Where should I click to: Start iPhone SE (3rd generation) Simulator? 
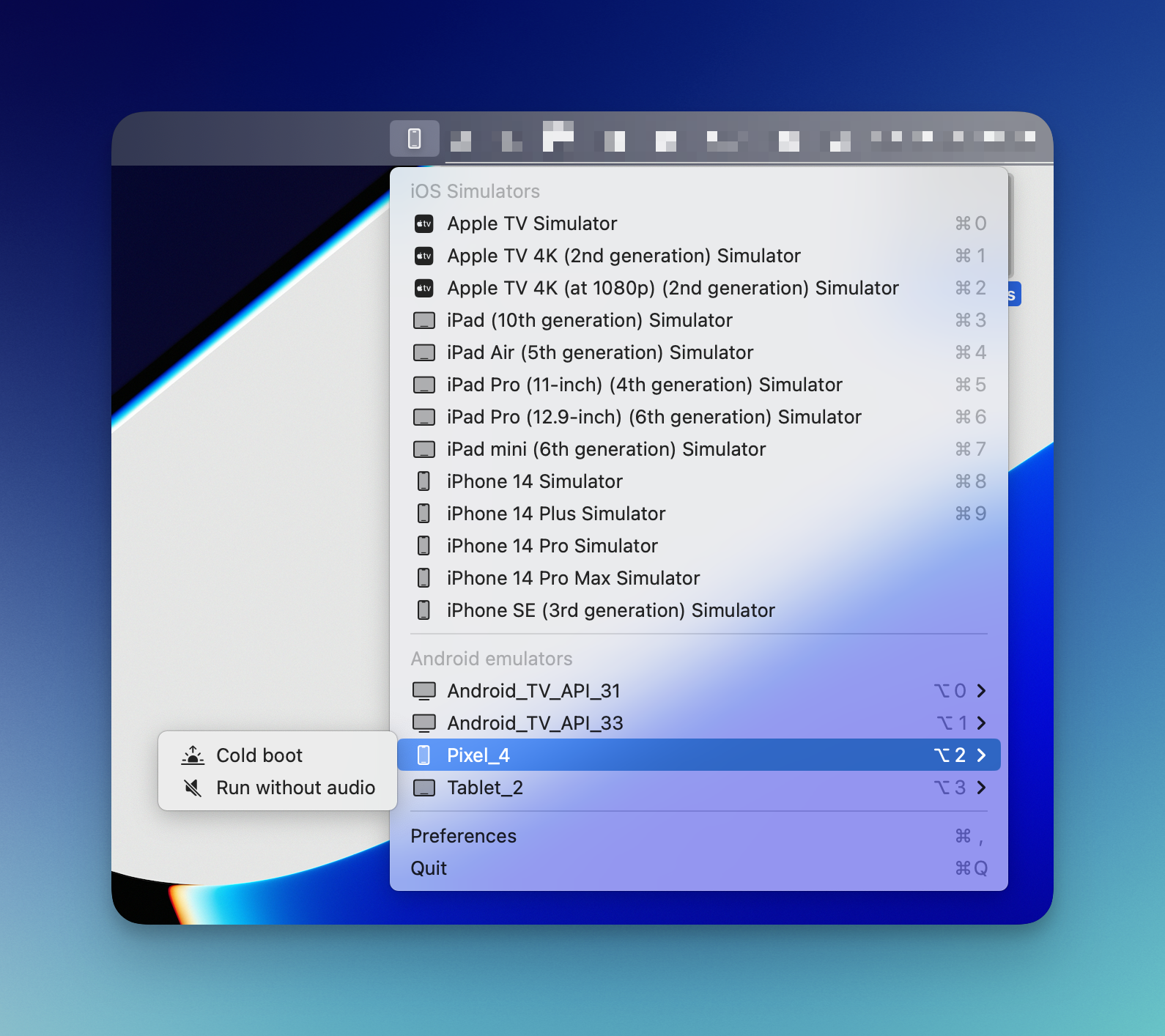(x=699, y=610)
